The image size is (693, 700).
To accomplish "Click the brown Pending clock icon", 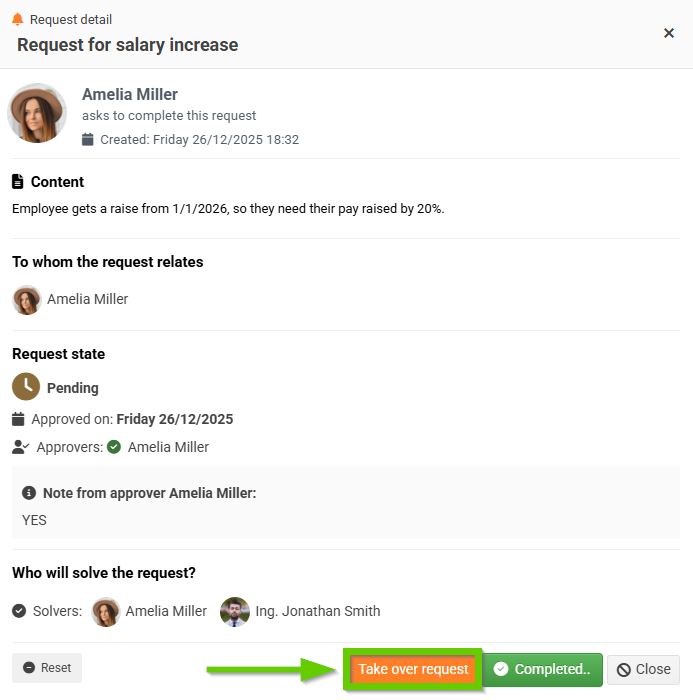I will (26, 387).
